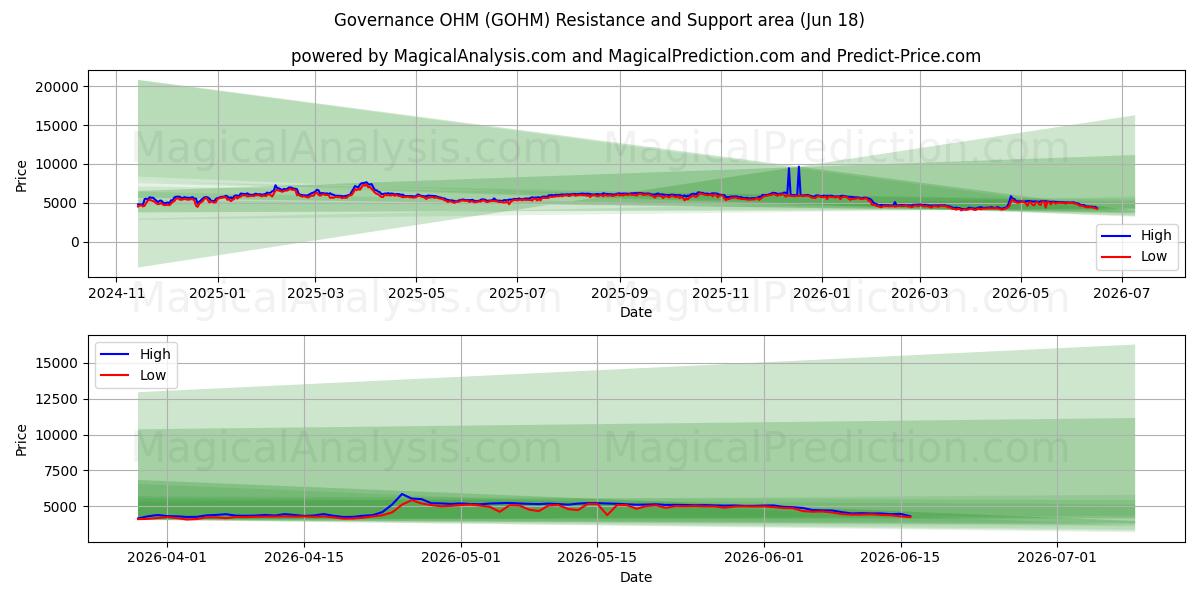Click the bottom chart 'Date' axis label

coord(636,577)
